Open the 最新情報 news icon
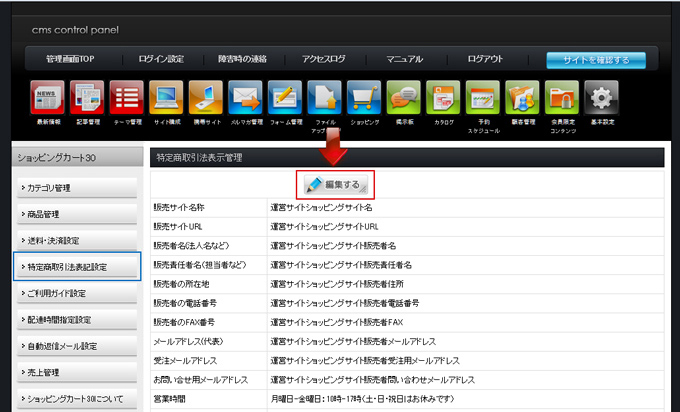This screenshot has height=412, width=680. pos(48,98)
